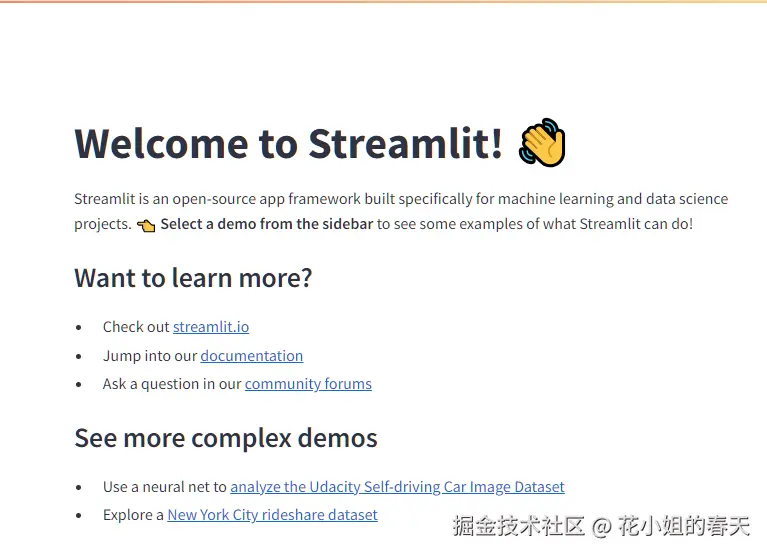Open Udacity Self-driving Car Image Dataset link

pos(397,487)
